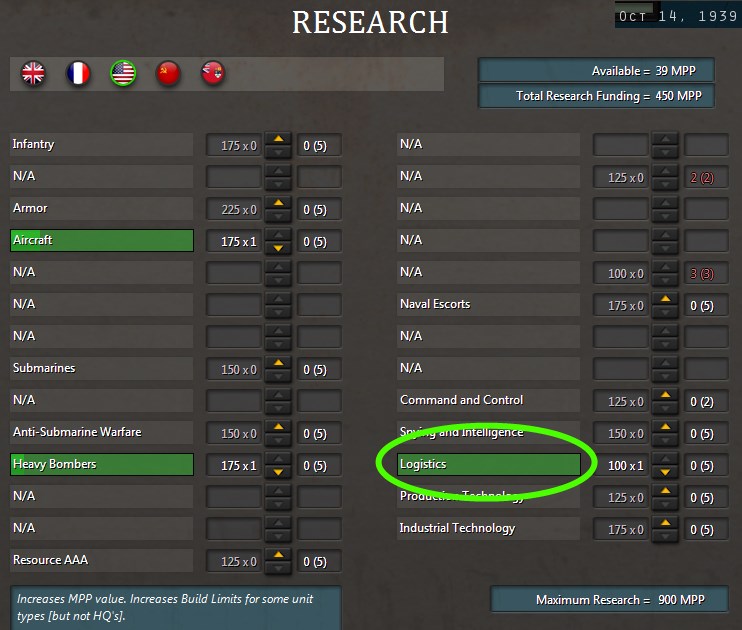Screen dimensions: 742x630
Task: Increase Infantry research with up arrow
Action: point(279,139)
